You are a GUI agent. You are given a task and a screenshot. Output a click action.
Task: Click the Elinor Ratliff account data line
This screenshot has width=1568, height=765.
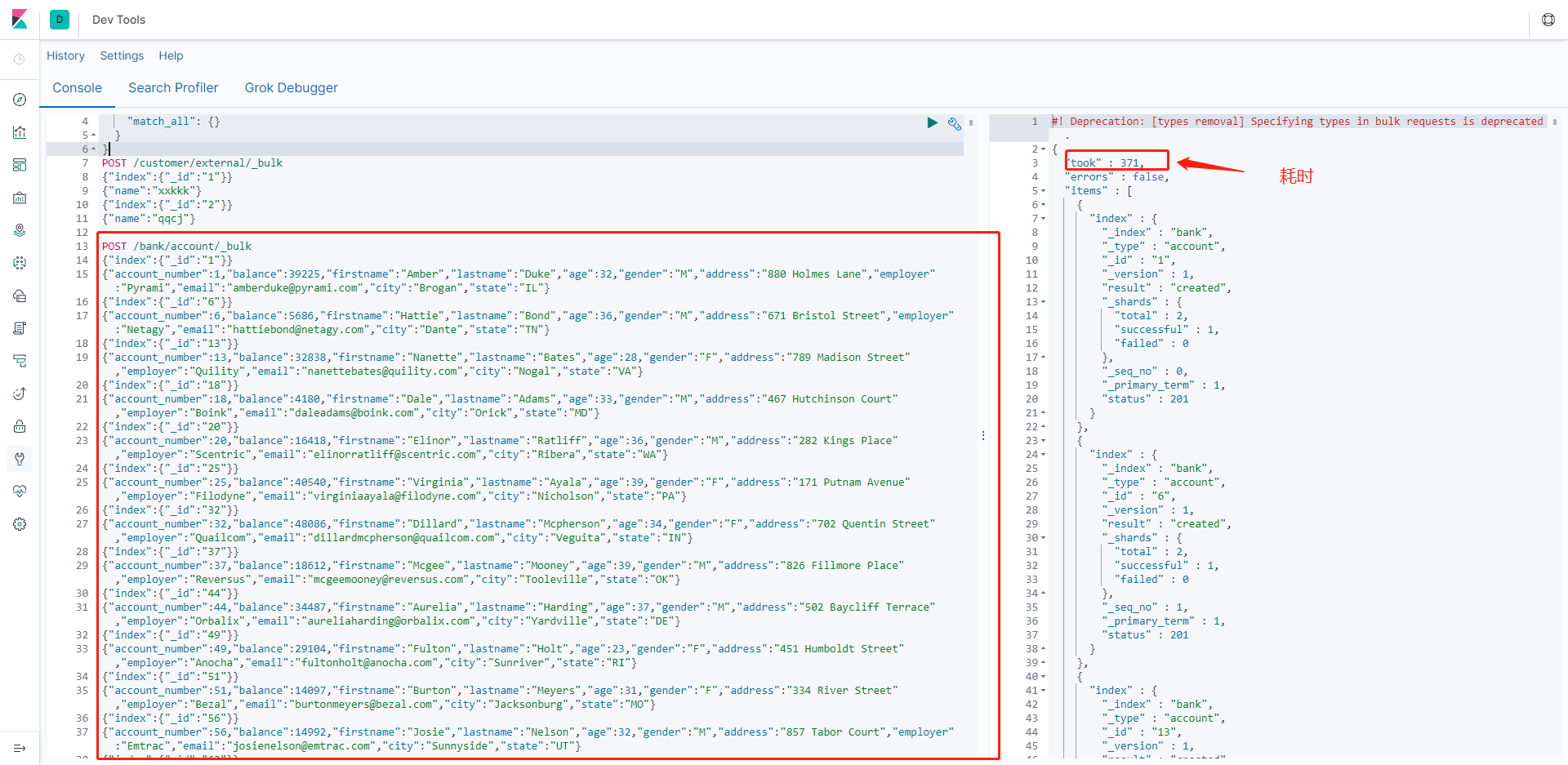tap(500, 447)
